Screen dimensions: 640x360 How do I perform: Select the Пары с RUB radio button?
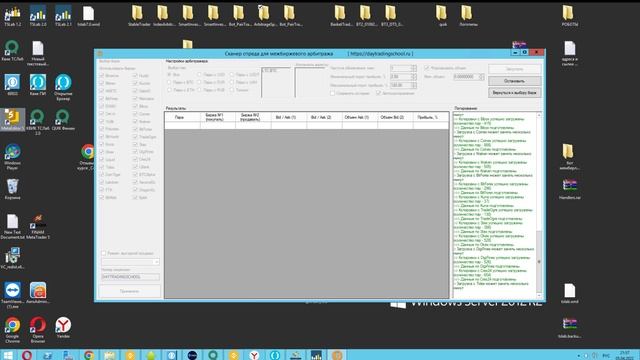click(x=200, y=90)
